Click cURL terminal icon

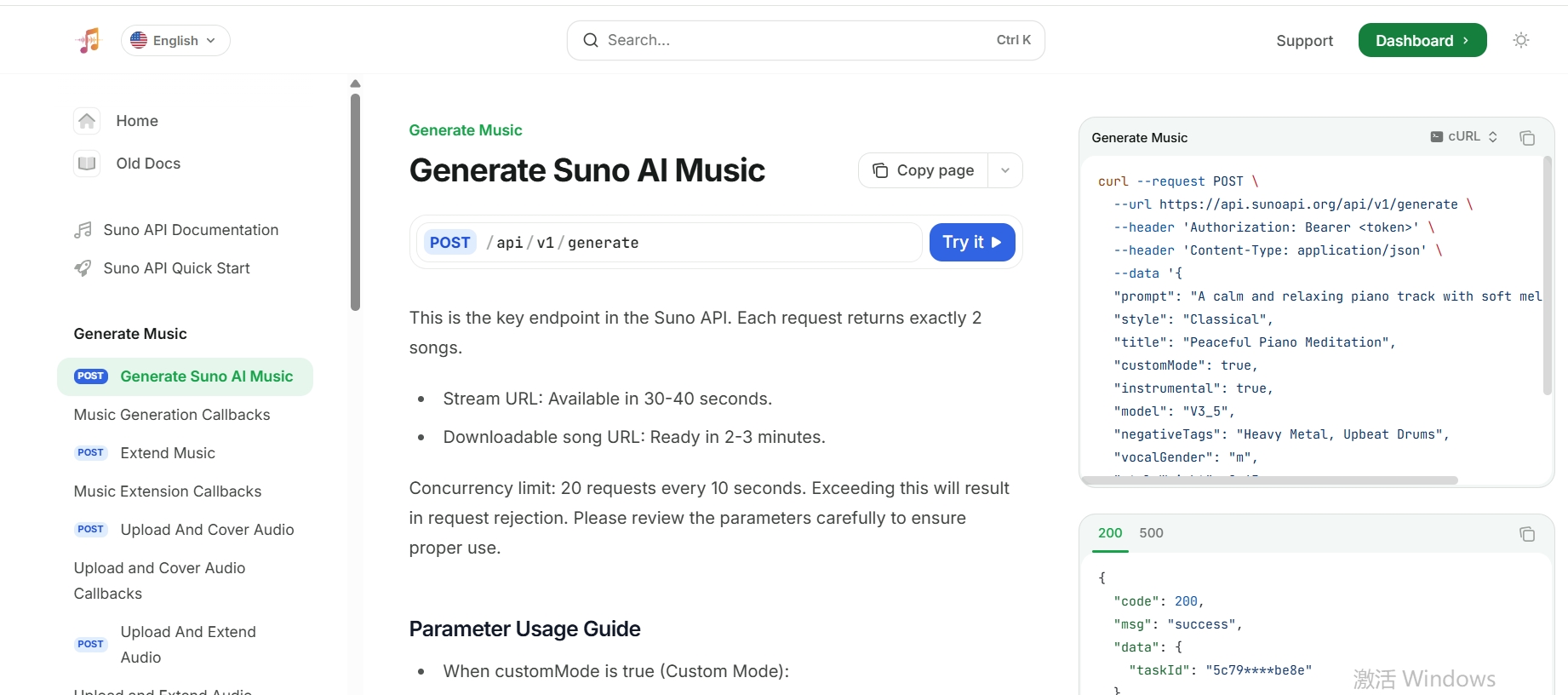pos(1437,136)
